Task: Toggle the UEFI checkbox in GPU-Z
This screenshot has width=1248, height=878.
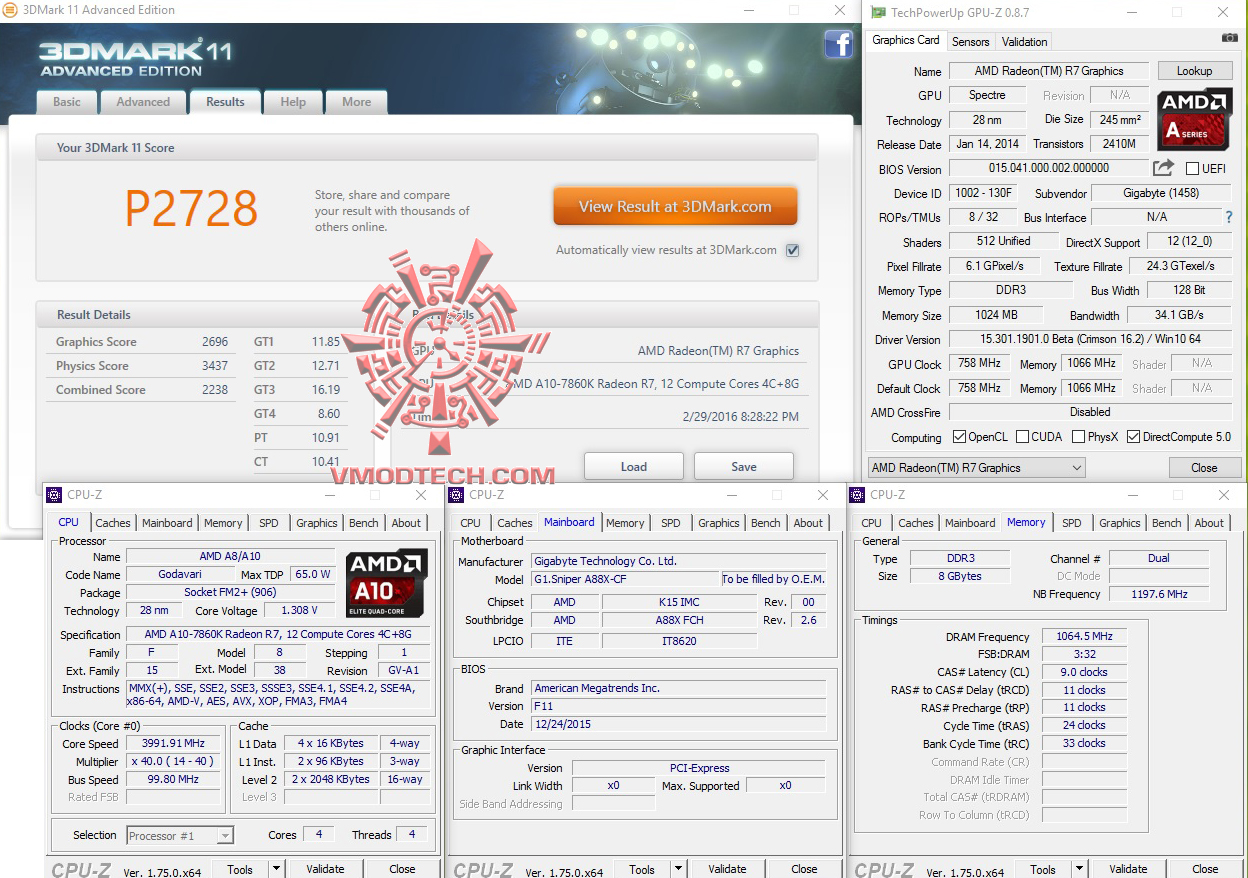Action: coord(1192,169)
